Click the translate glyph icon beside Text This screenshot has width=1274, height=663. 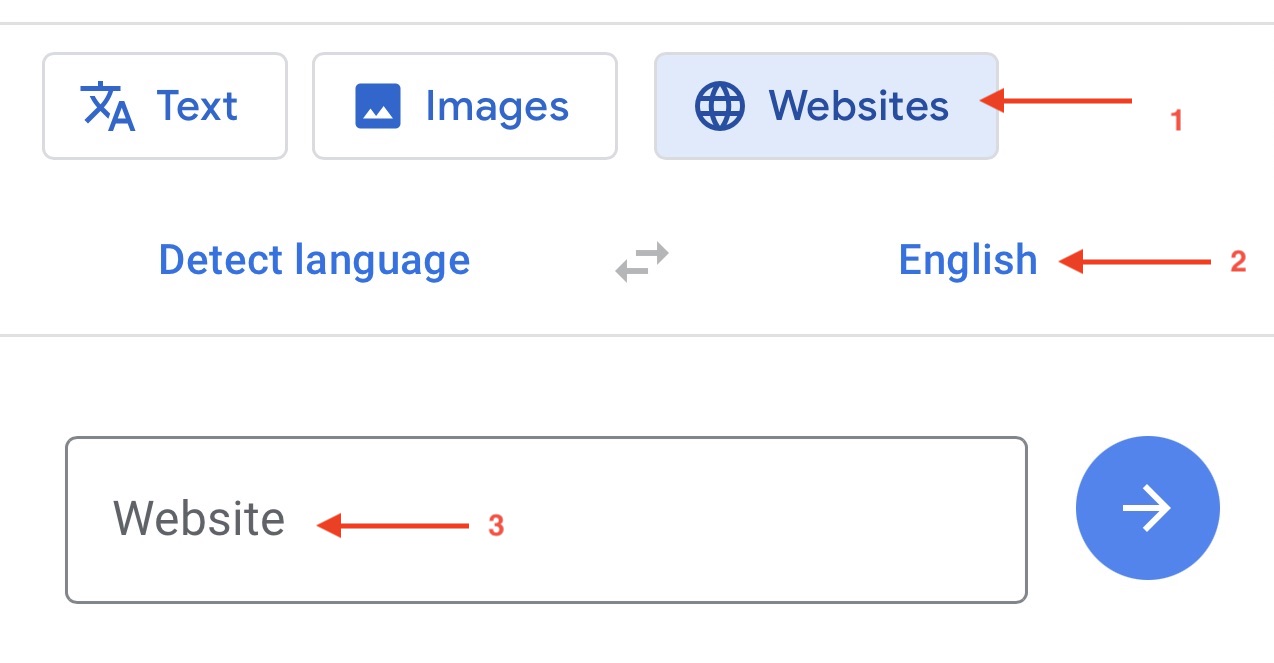(108, 106)
